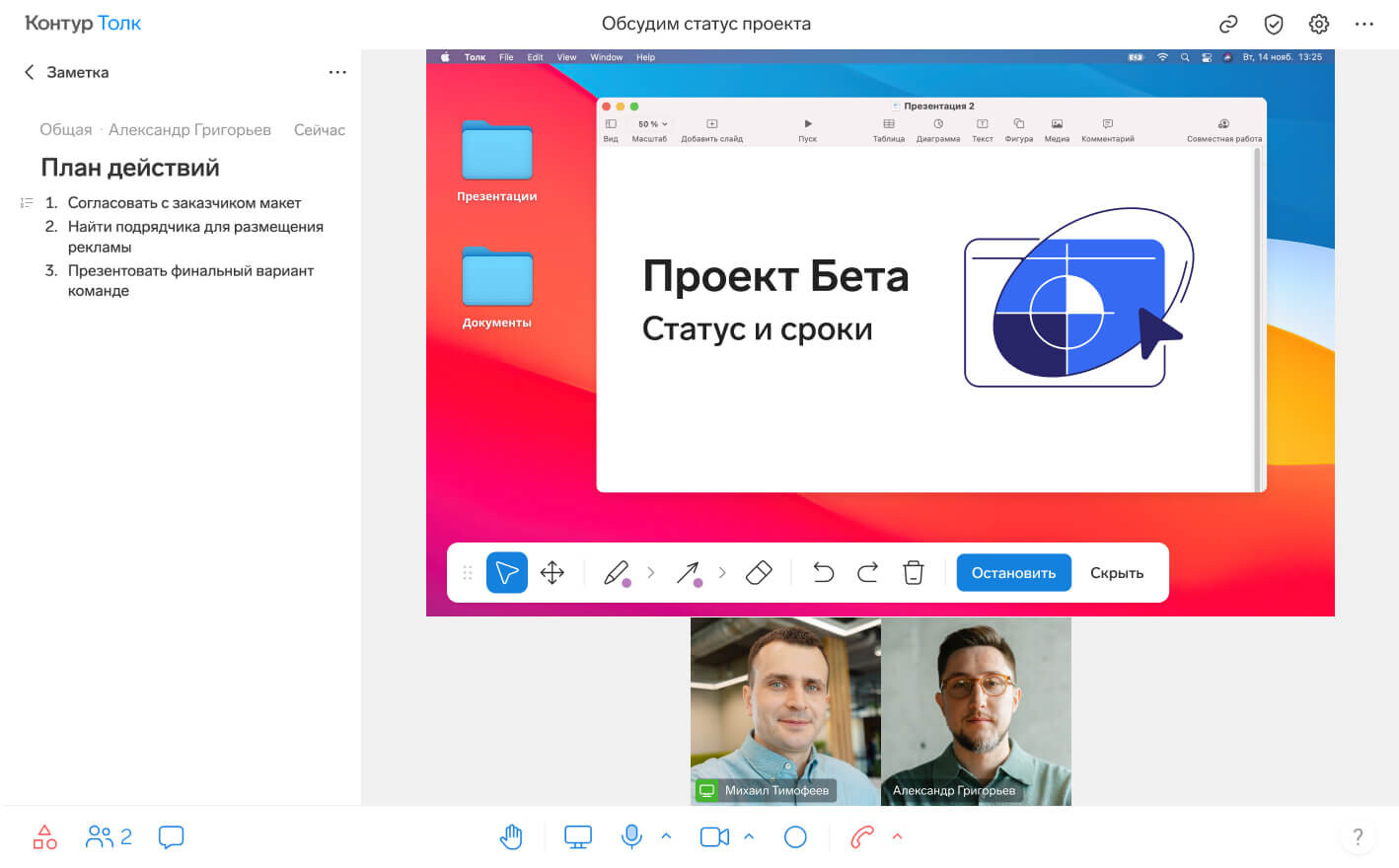This screenshot has width=1399, height=868.
Task: Click the Контур Толк logo
Action: click(x=83, y=24)
